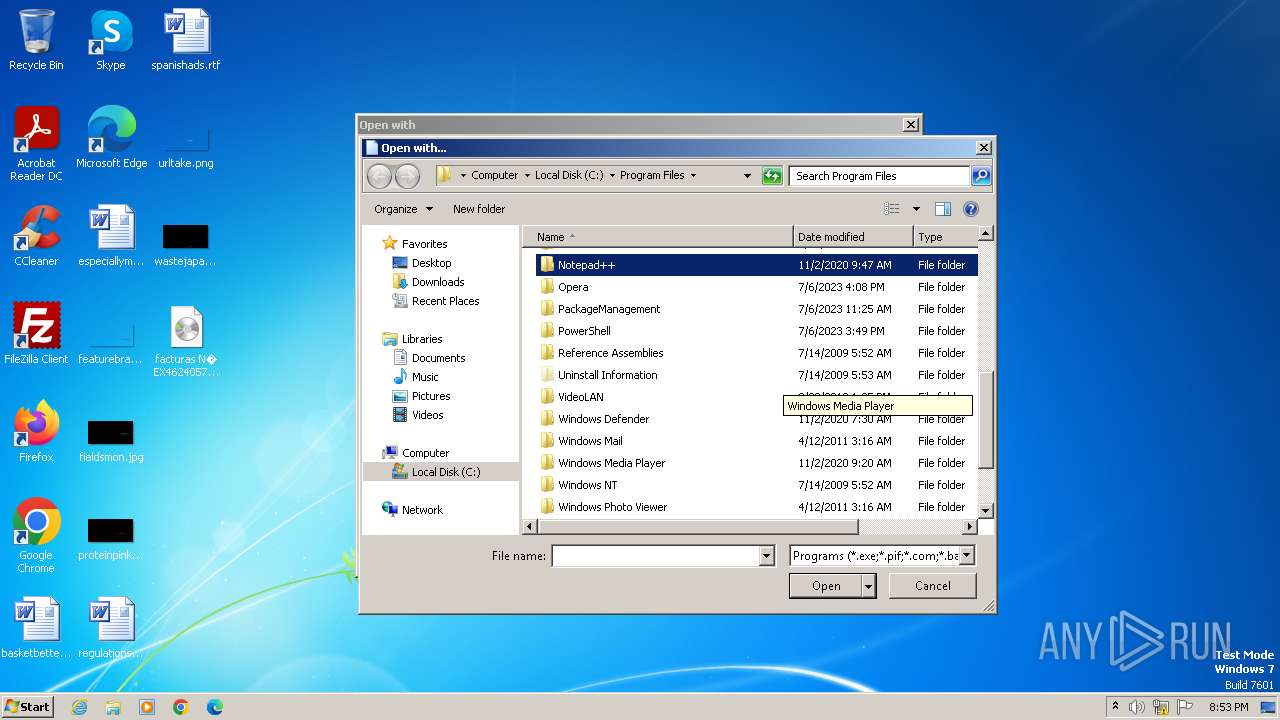Open dialog Help question mark icon
1280x720 pixels.
click(970, 209)
